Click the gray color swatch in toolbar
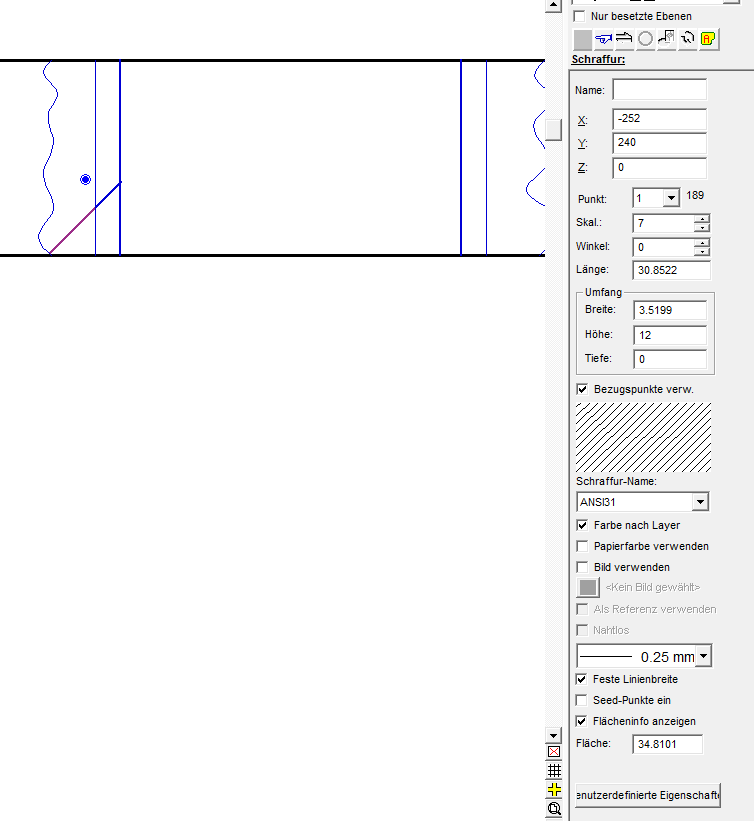754x821 pixels. [x=582, y=39]
